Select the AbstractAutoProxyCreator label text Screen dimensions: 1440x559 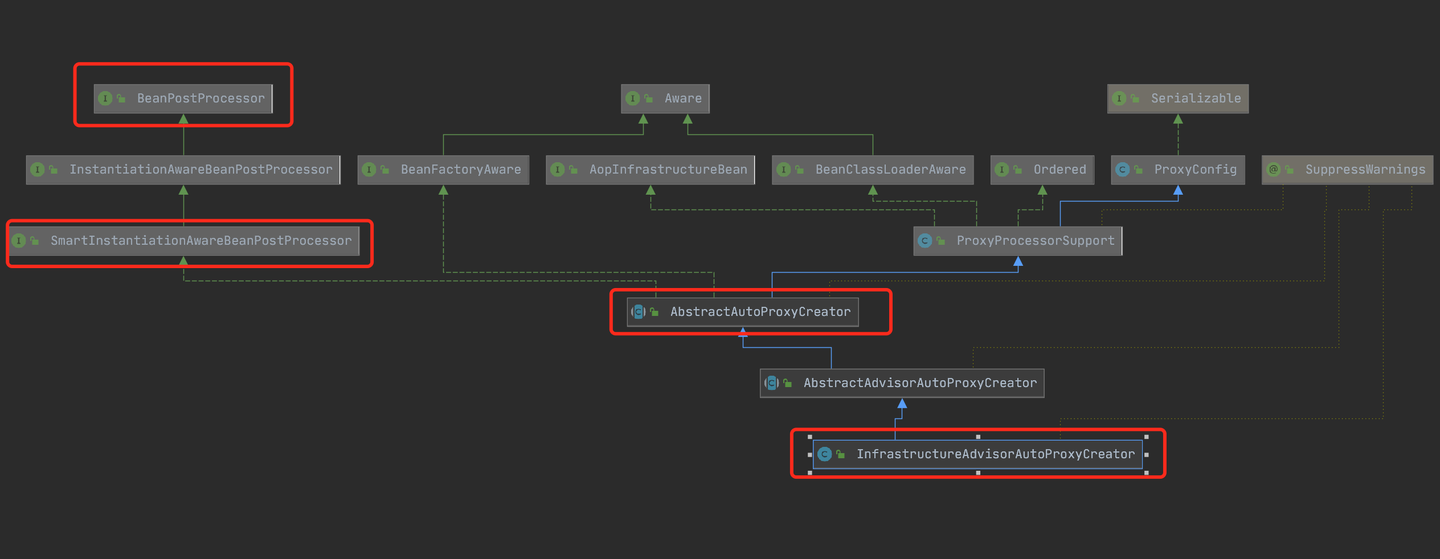(760, 312)
